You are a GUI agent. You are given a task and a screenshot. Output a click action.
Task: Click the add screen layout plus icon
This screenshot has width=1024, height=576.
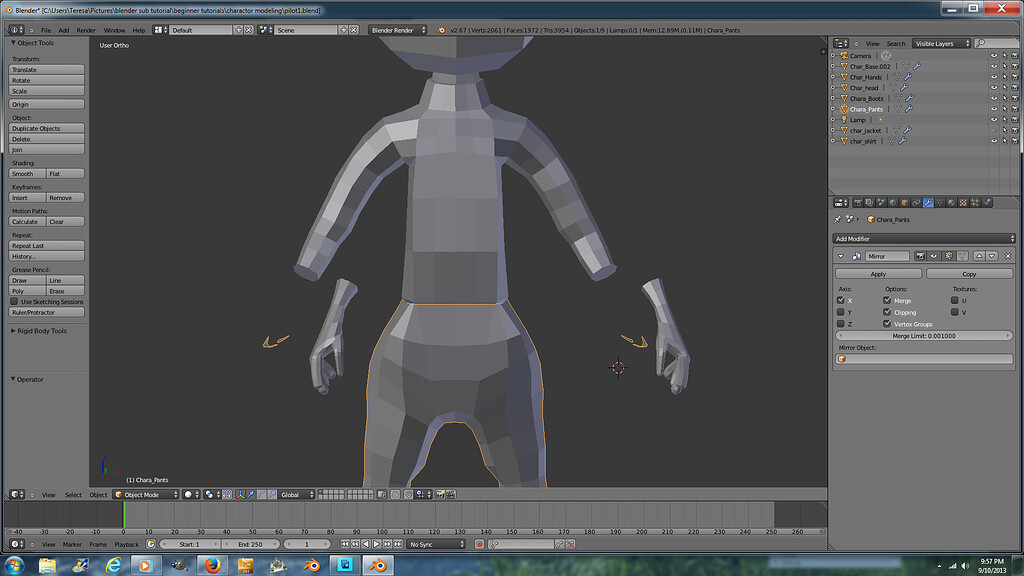coord(238,30)
